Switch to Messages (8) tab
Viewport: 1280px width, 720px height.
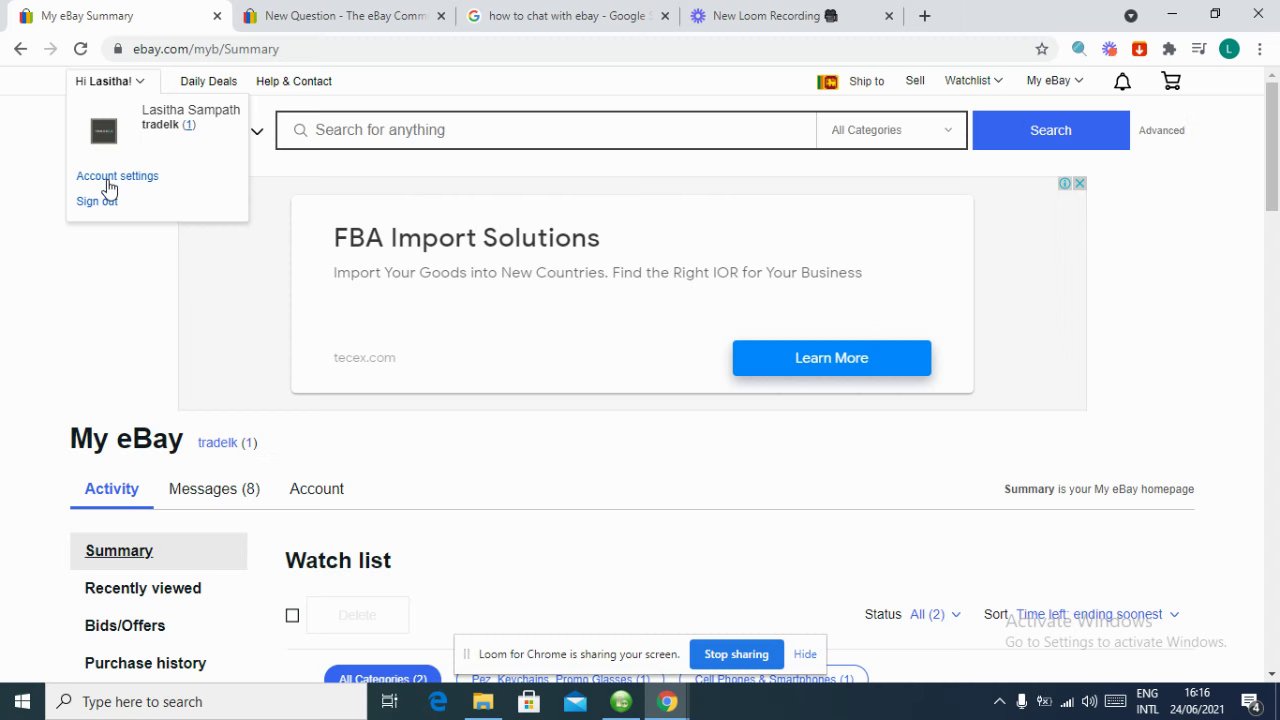(x=214, y=489)
